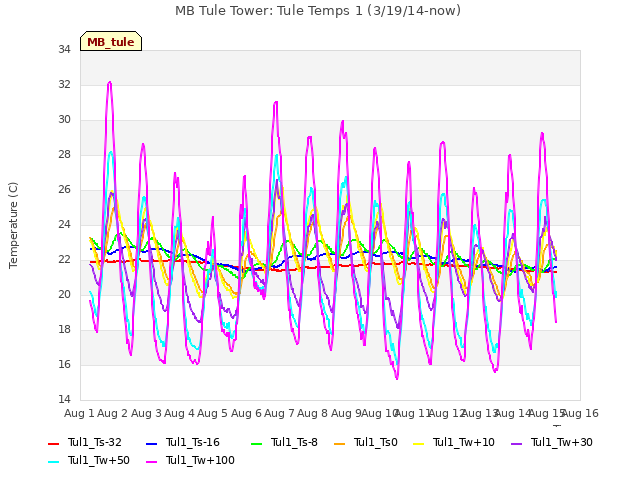This screenshot has width=640, height=480.
Task: Click the blue Tul1_Ts-16 legend swatch
Action: tap(151, 443)
